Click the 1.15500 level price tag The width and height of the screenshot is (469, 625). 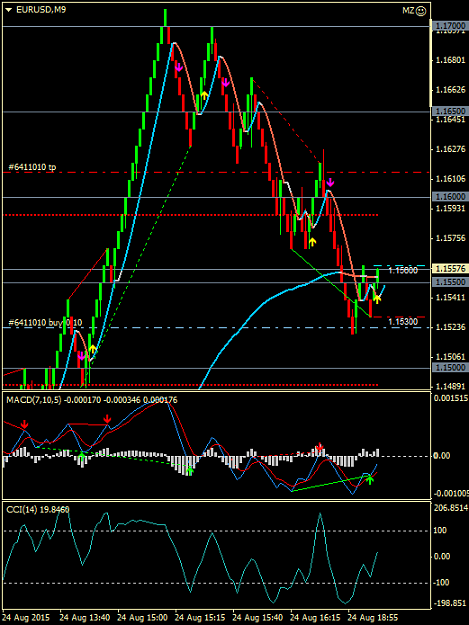click(x=450, y=282)
